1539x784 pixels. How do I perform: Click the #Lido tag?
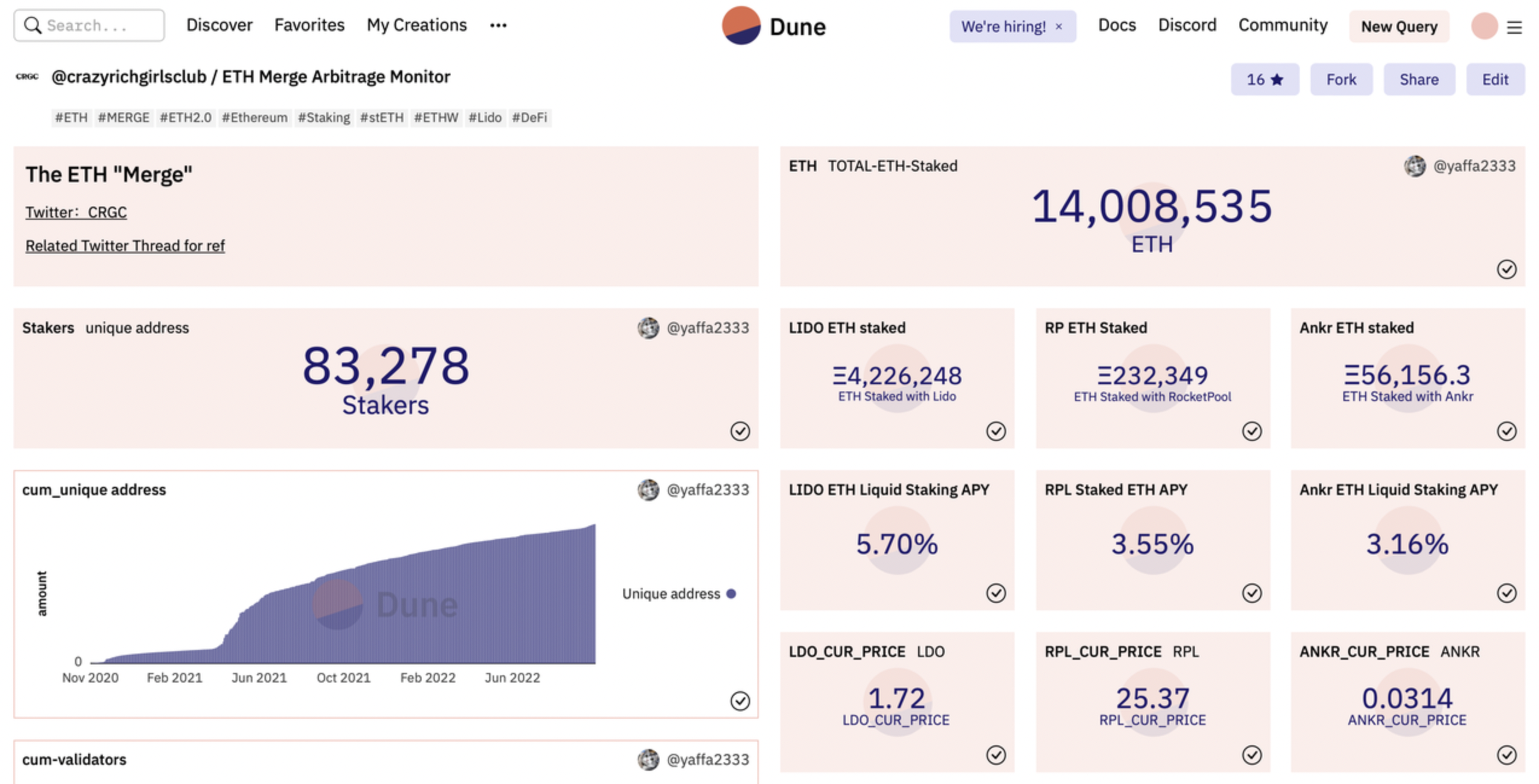pos(485,117)
